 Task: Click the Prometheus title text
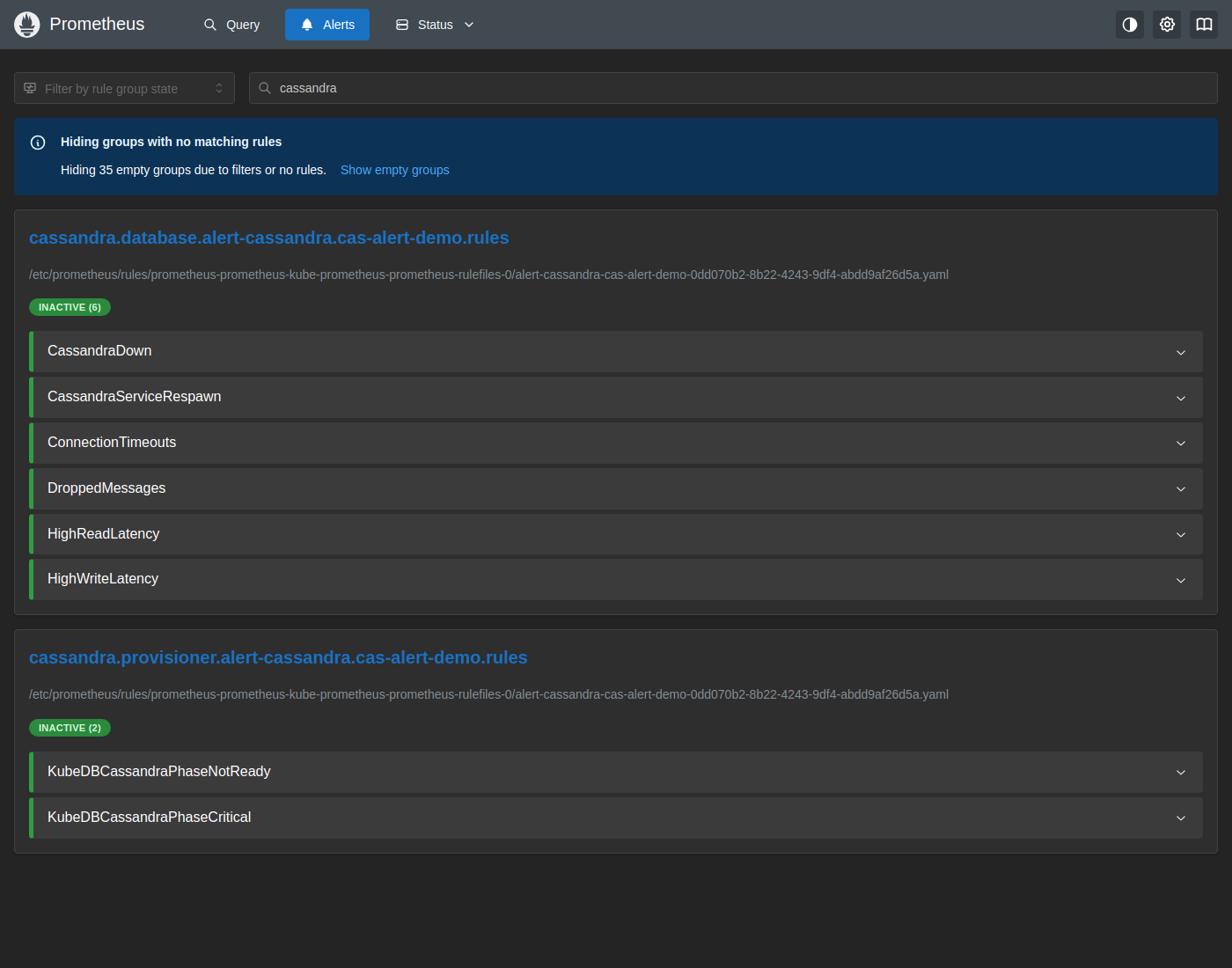(x=97, y=24)
